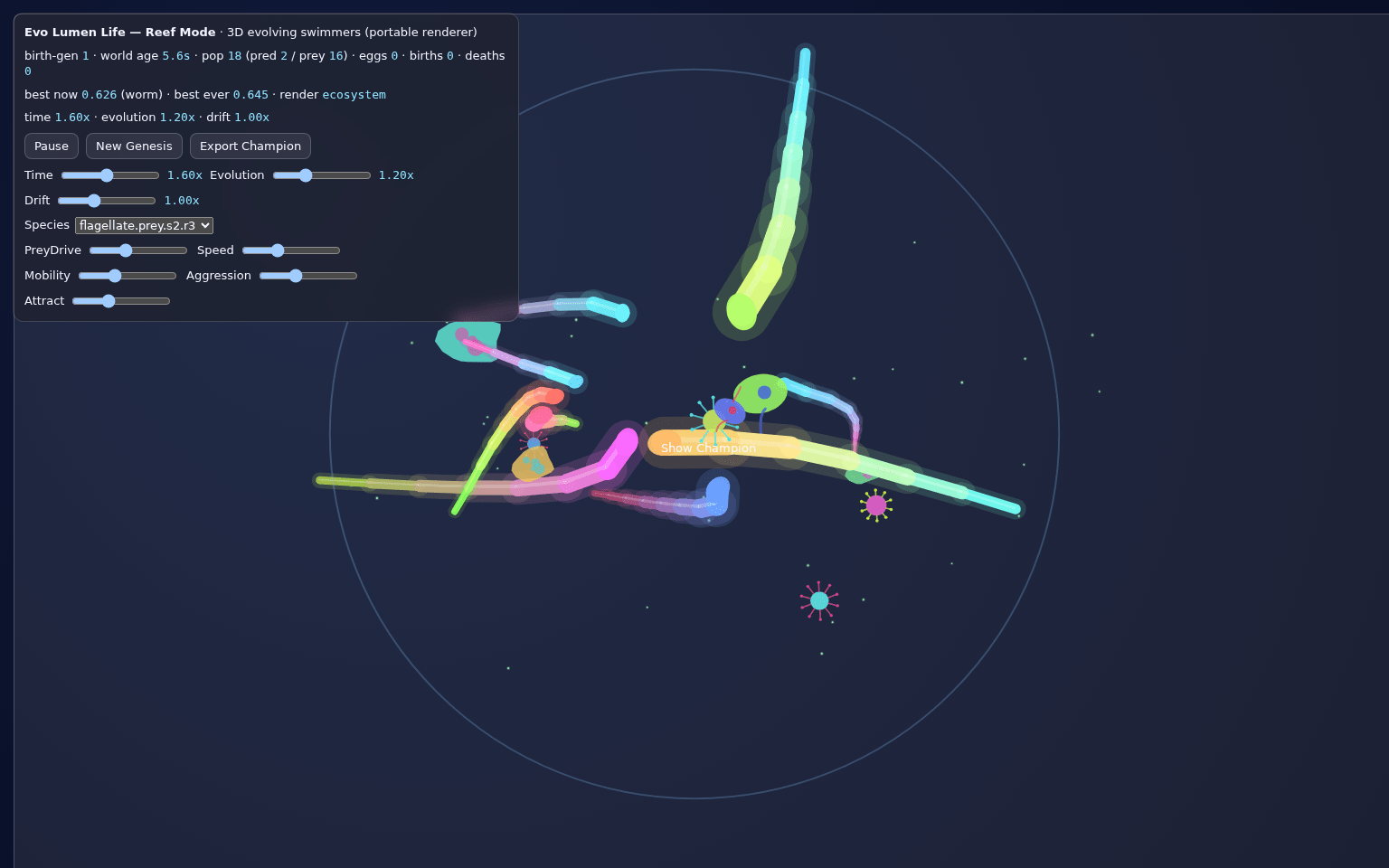Set the Mobility slider

coord(128,276)
